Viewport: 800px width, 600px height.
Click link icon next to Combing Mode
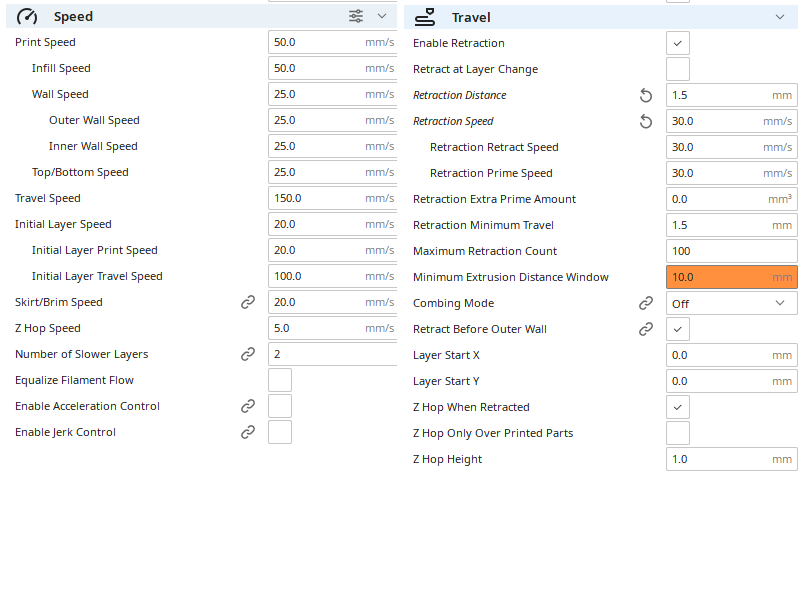(646, 303)
